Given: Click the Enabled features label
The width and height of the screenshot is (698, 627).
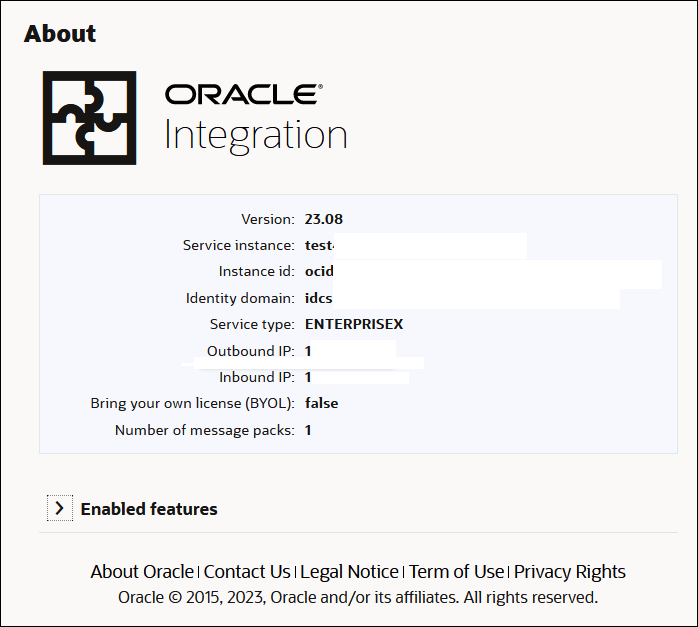Looking at the screenshot, I should pyautogui.click(x=149, y=509).
